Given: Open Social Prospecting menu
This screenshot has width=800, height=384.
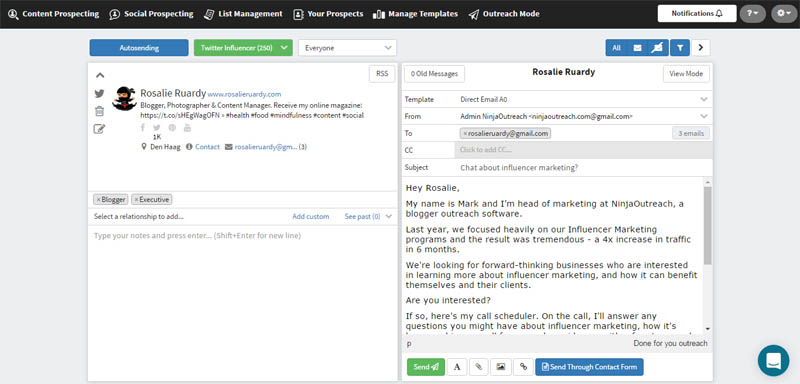Looking at the screenshot, I should (x=152, y=14).
